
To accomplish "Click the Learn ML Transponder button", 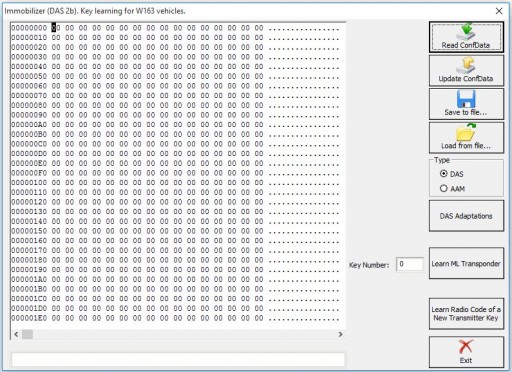I will [466, 263].
